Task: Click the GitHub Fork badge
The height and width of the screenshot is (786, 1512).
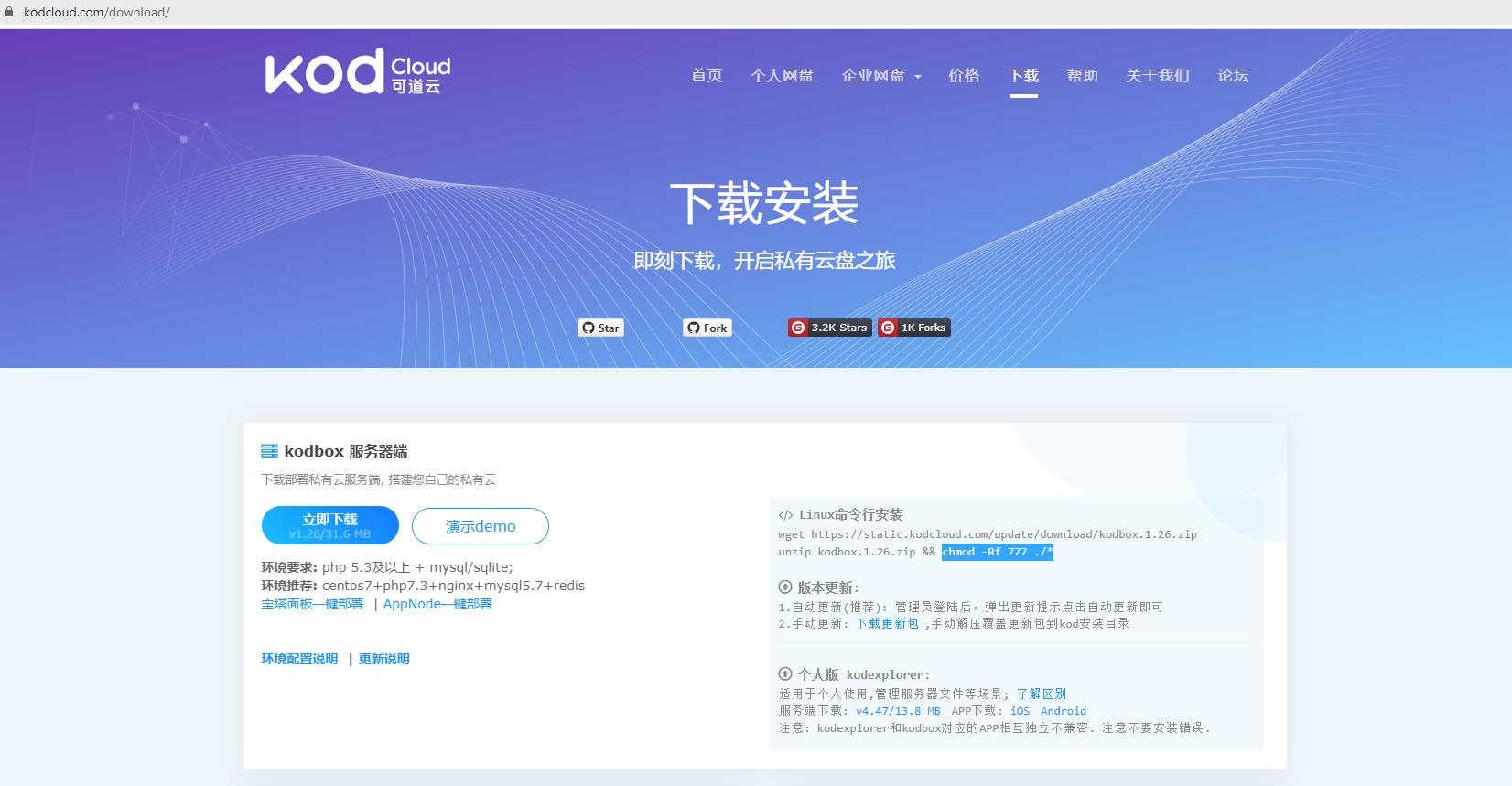Action: (x=707, y=328)
